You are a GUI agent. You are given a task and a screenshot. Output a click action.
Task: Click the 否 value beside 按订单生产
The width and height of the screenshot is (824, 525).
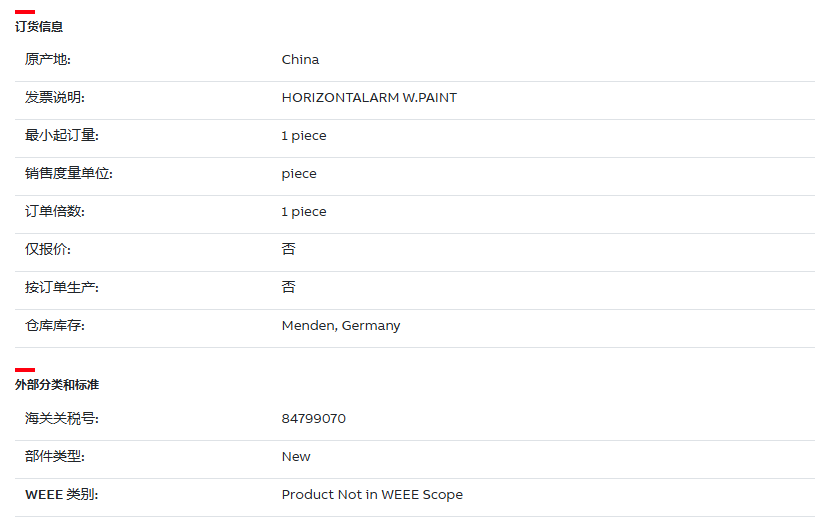[289, 287]
